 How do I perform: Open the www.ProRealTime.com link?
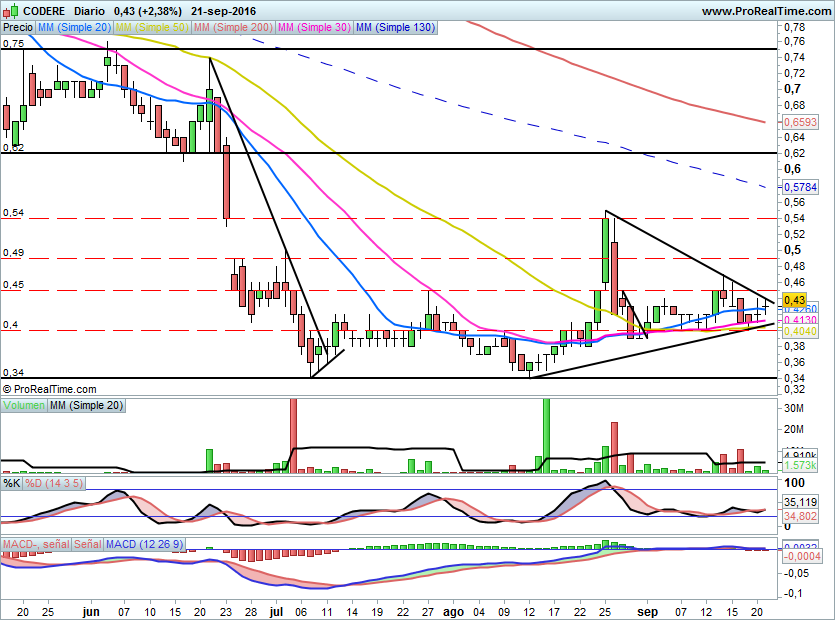pyautogui.click(x=765, y=11)
